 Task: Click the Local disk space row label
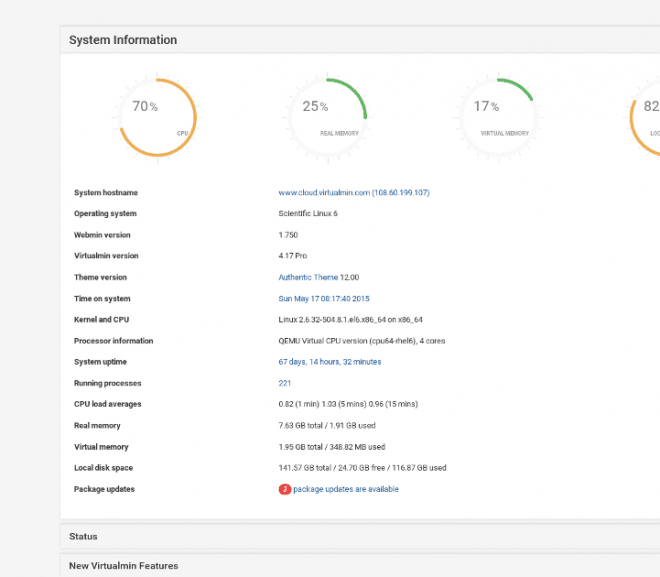click(x=103, y=468)
